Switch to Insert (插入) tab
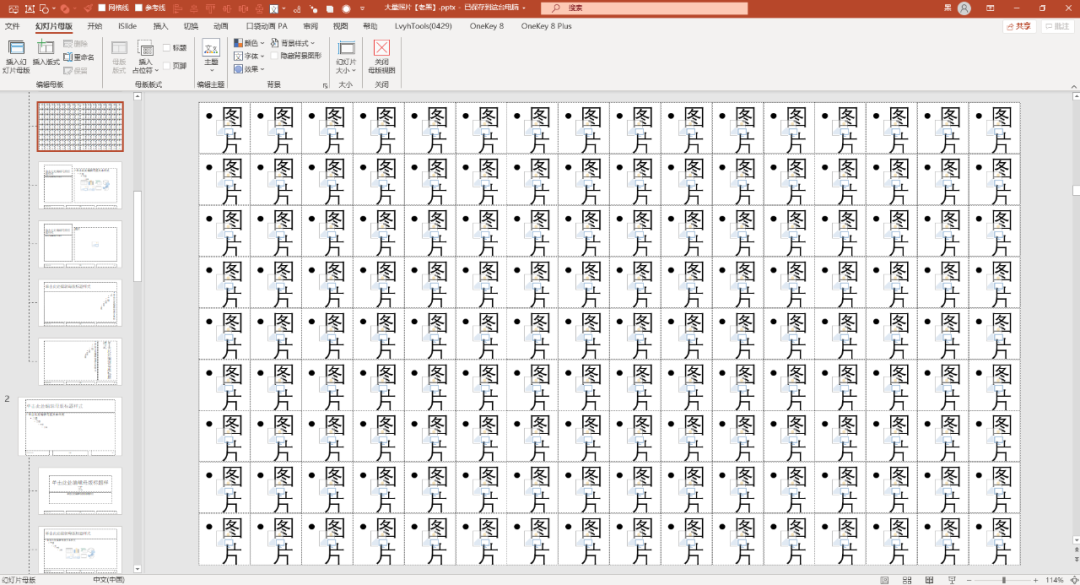 (x=160, y=26)
